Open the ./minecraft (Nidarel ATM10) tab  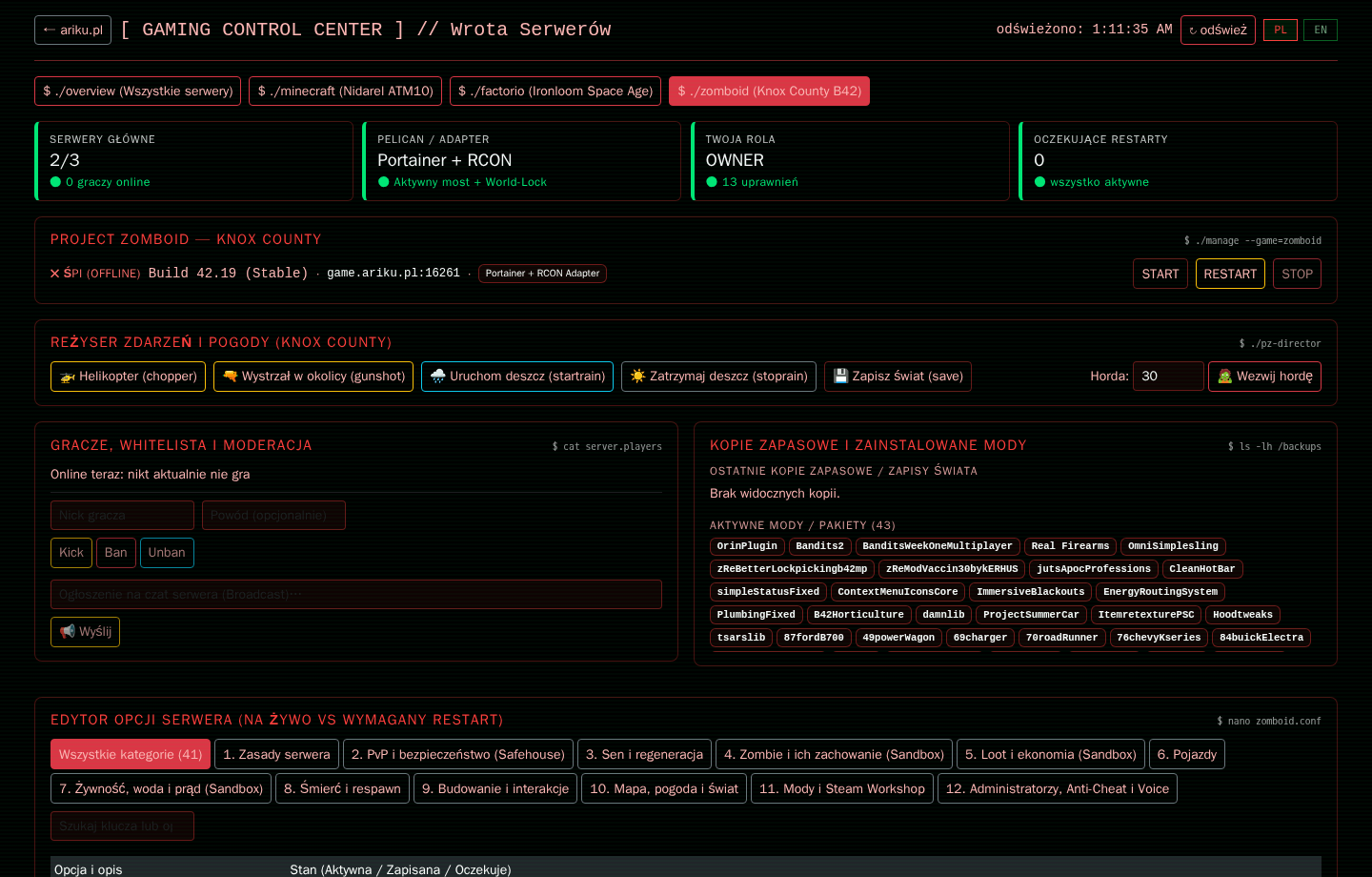(346, 92)
